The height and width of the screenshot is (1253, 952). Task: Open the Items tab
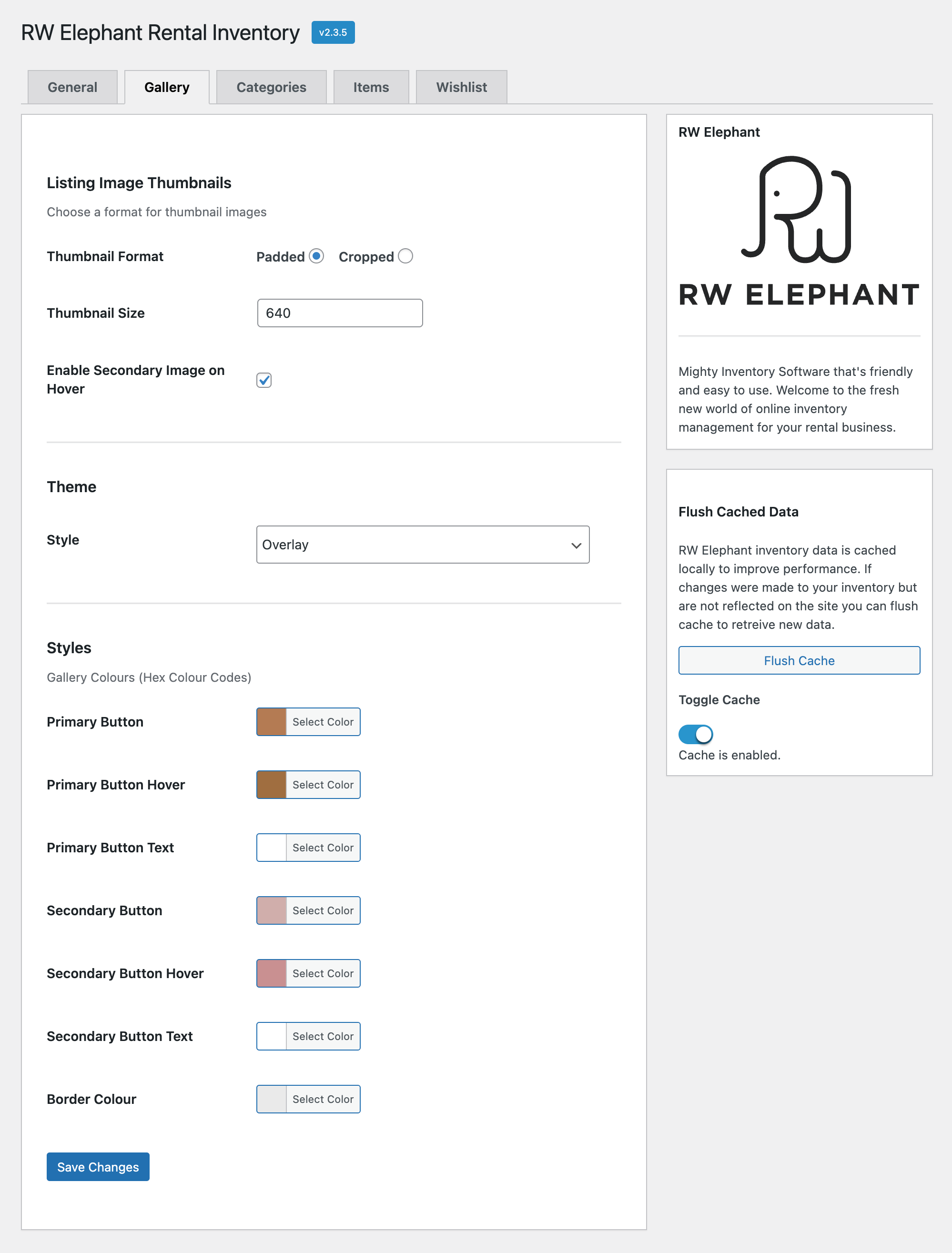point(371,87)
